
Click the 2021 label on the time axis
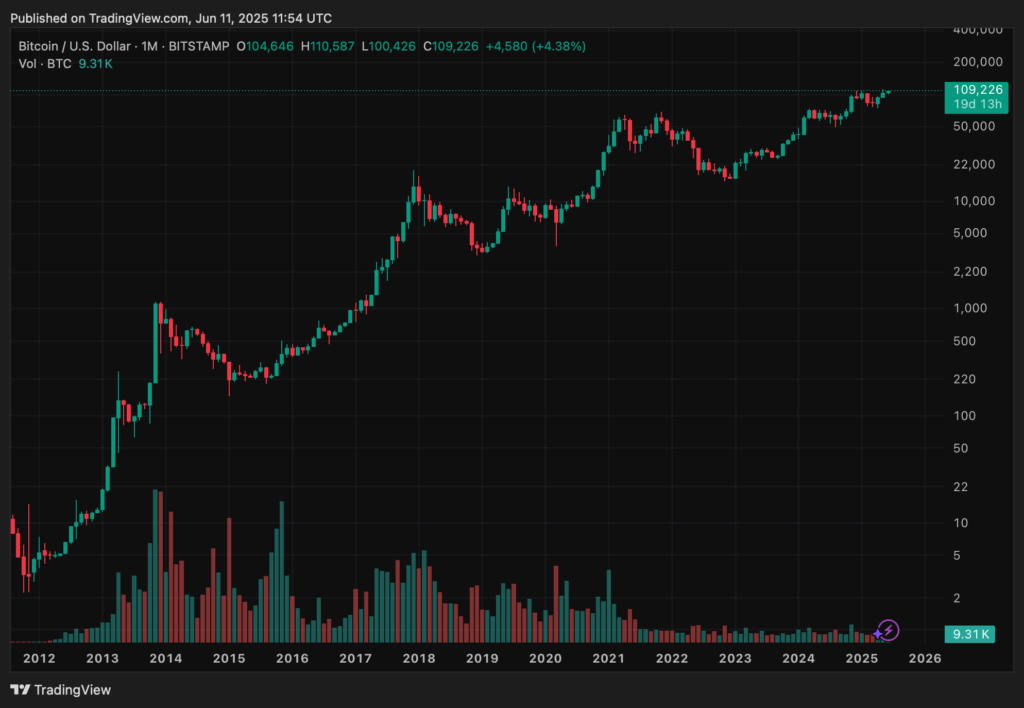609,658
